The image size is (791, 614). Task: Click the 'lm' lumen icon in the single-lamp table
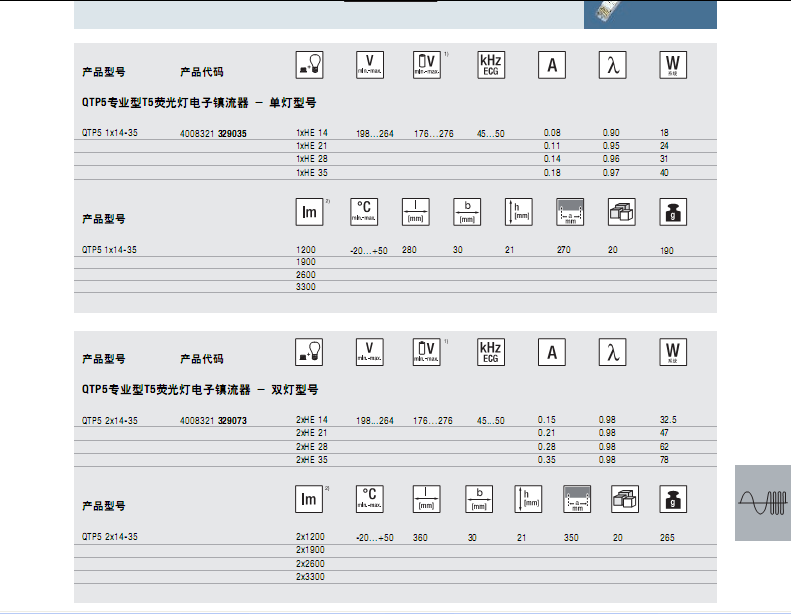point(308,212)
